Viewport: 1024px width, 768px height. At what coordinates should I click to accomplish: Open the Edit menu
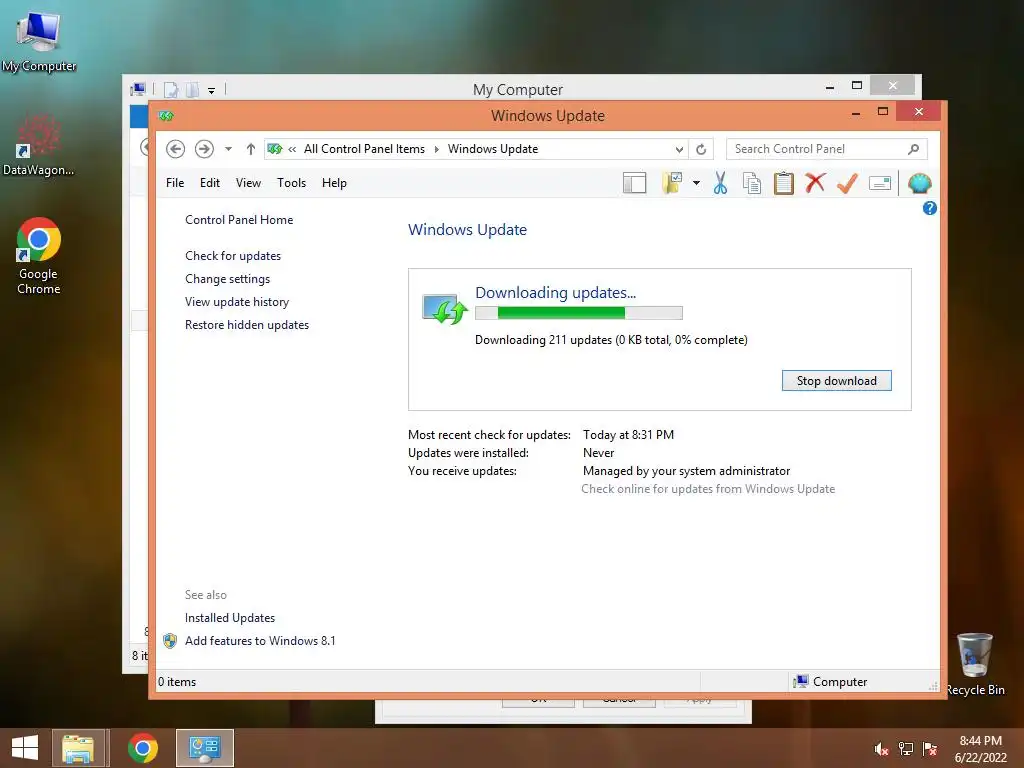point(210,183)
